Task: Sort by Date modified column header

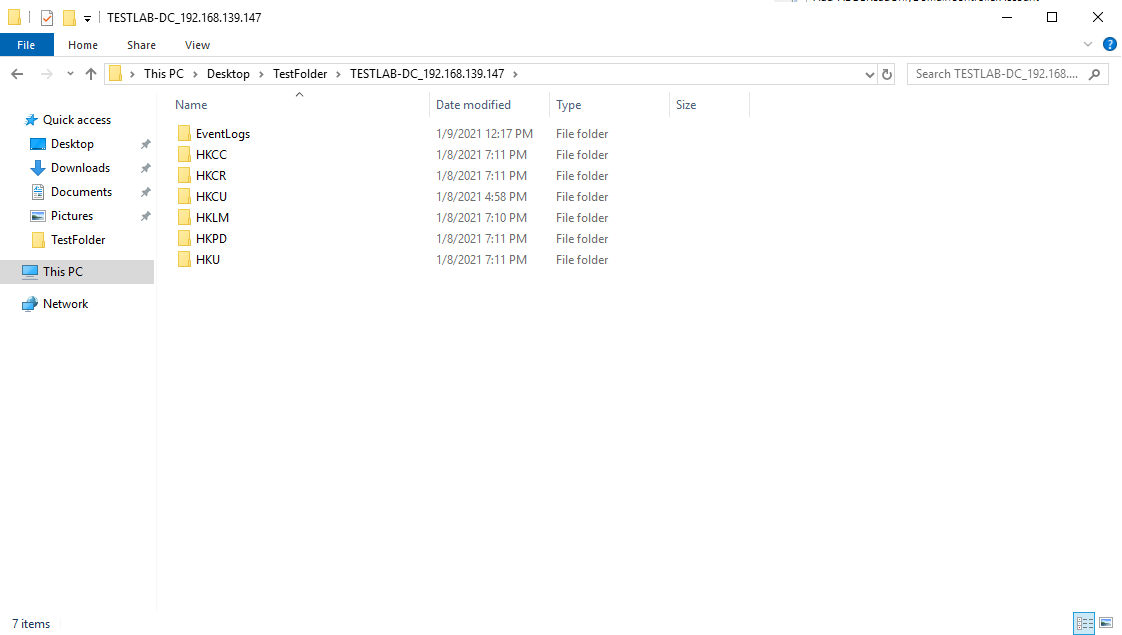Action: (x=473, y=105)
